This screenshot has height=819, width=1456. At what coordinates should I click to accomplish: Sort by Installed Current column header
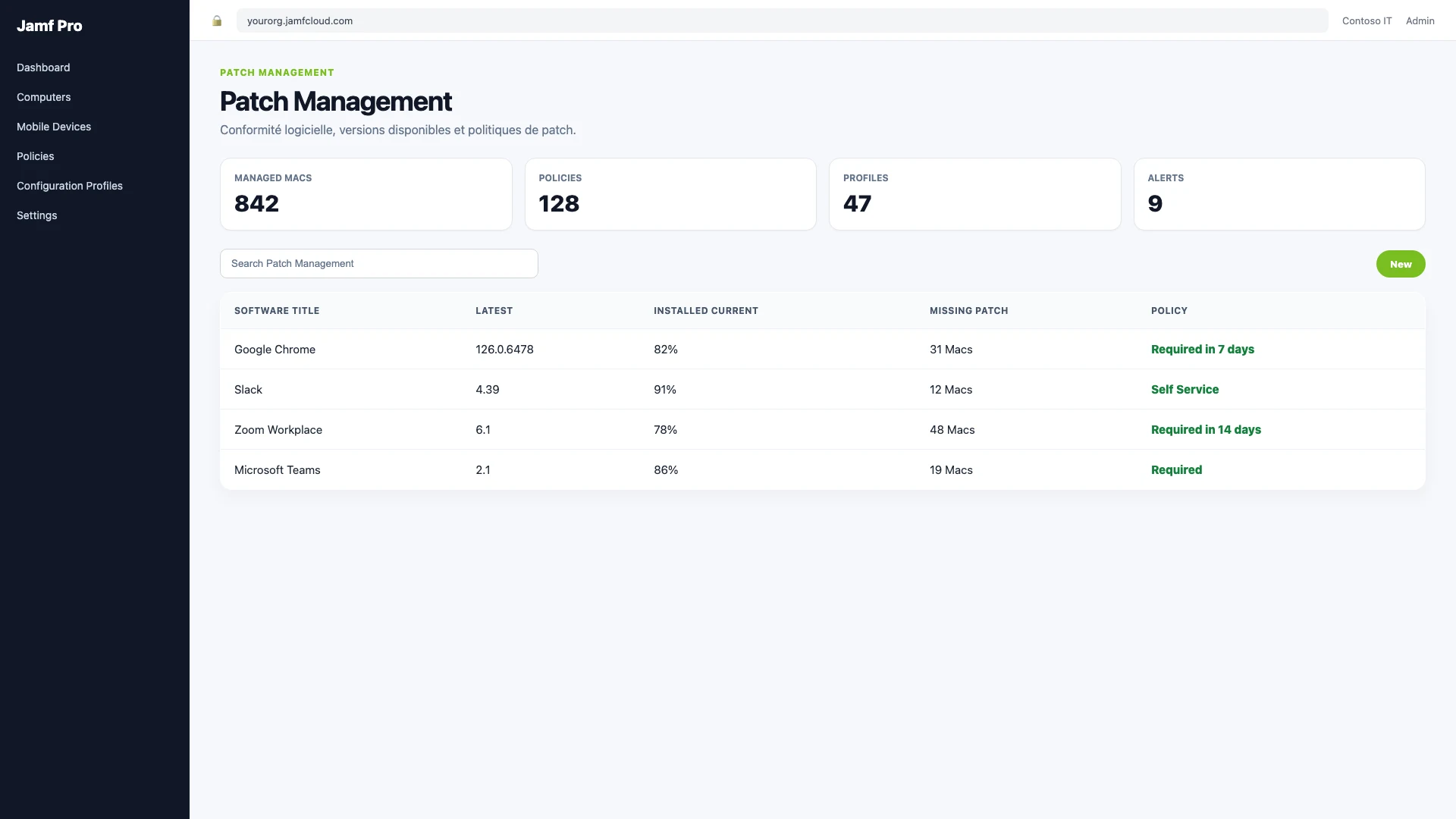706,311
